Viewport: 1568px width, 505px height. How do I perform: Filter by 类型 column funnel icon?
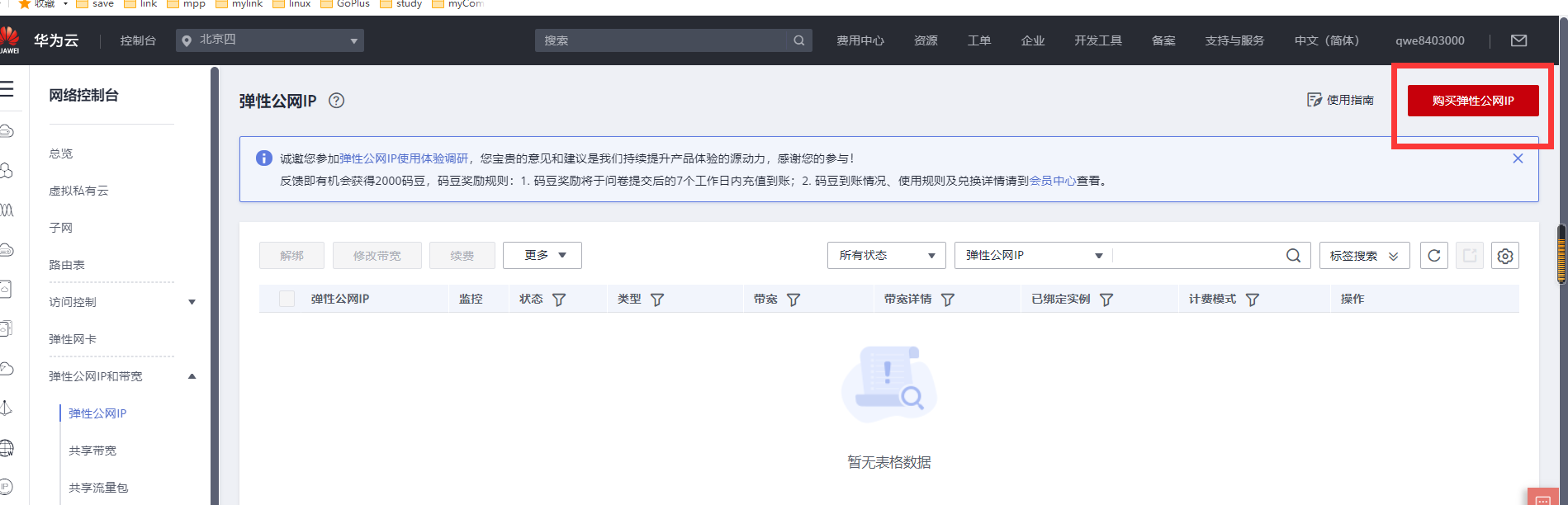[x=657, y=300]
